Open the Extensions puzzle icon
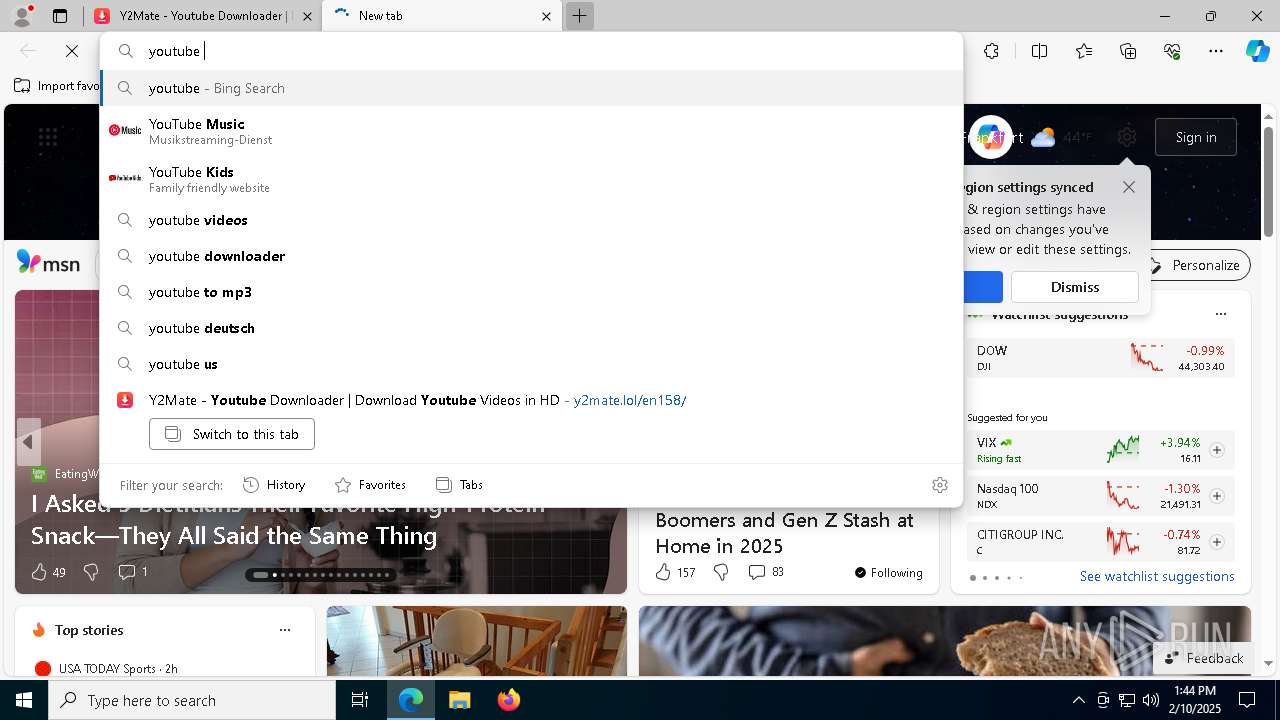The image size is (1280, 720). 991,51
